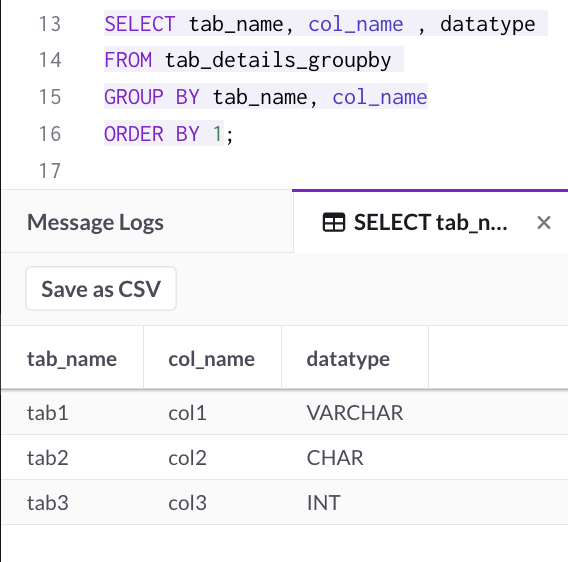Click the VARCHAR result cell
This screenshot has height=562, width=568.
[x=355, y=413]
